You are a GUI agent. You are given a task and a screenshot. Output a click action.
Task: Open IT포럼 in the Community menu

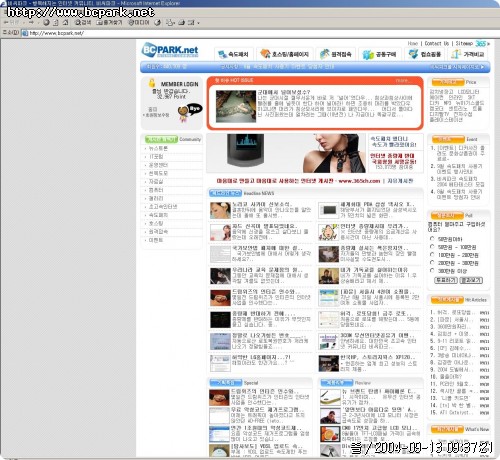click(156, 157)
